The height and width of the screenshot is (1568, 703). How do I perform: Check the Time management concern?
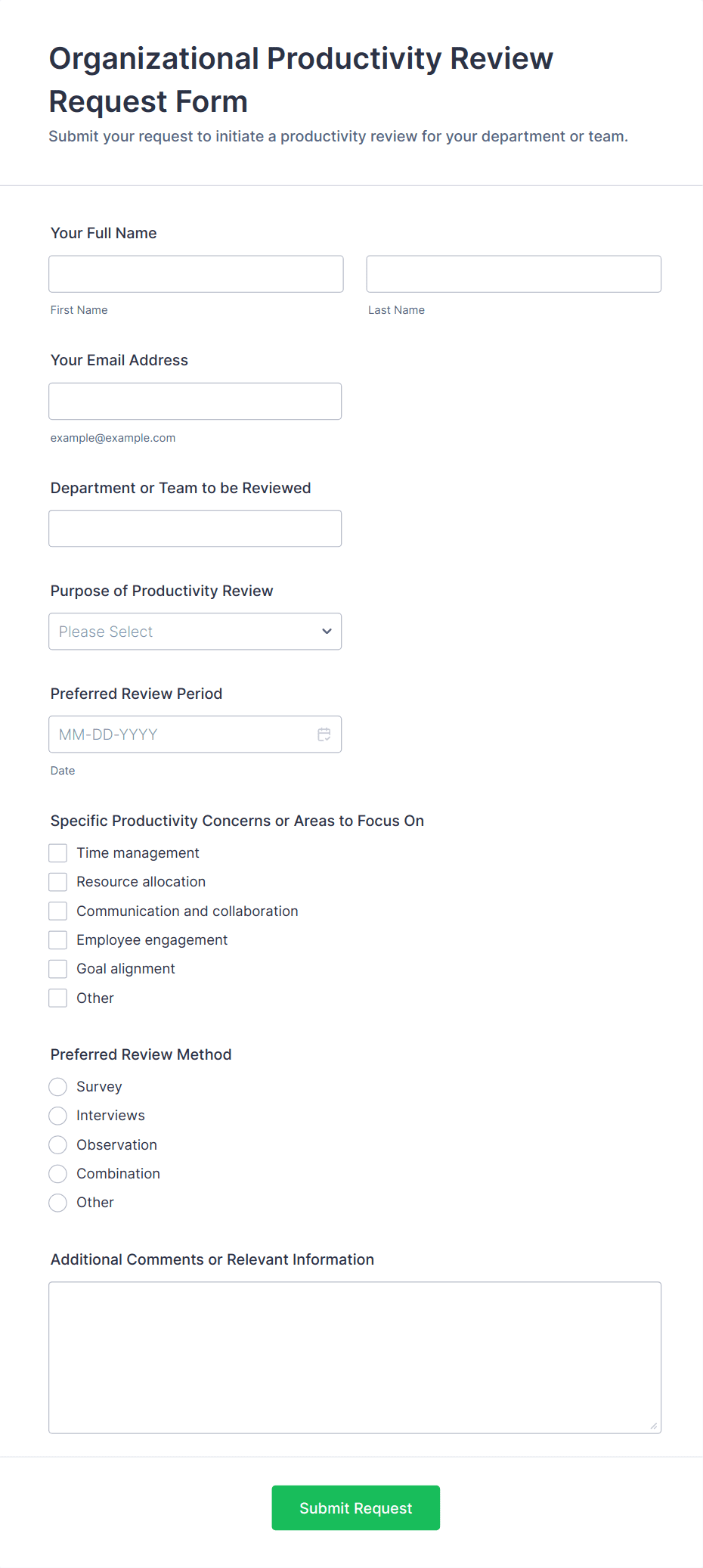(57, 852)
